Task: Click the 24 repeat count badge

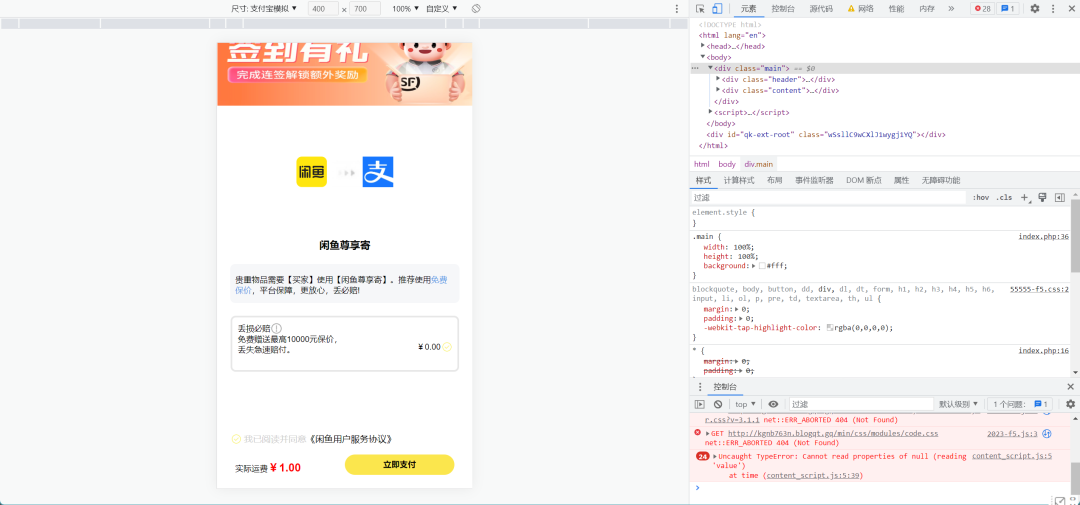Action: click(x=703, y=456)
